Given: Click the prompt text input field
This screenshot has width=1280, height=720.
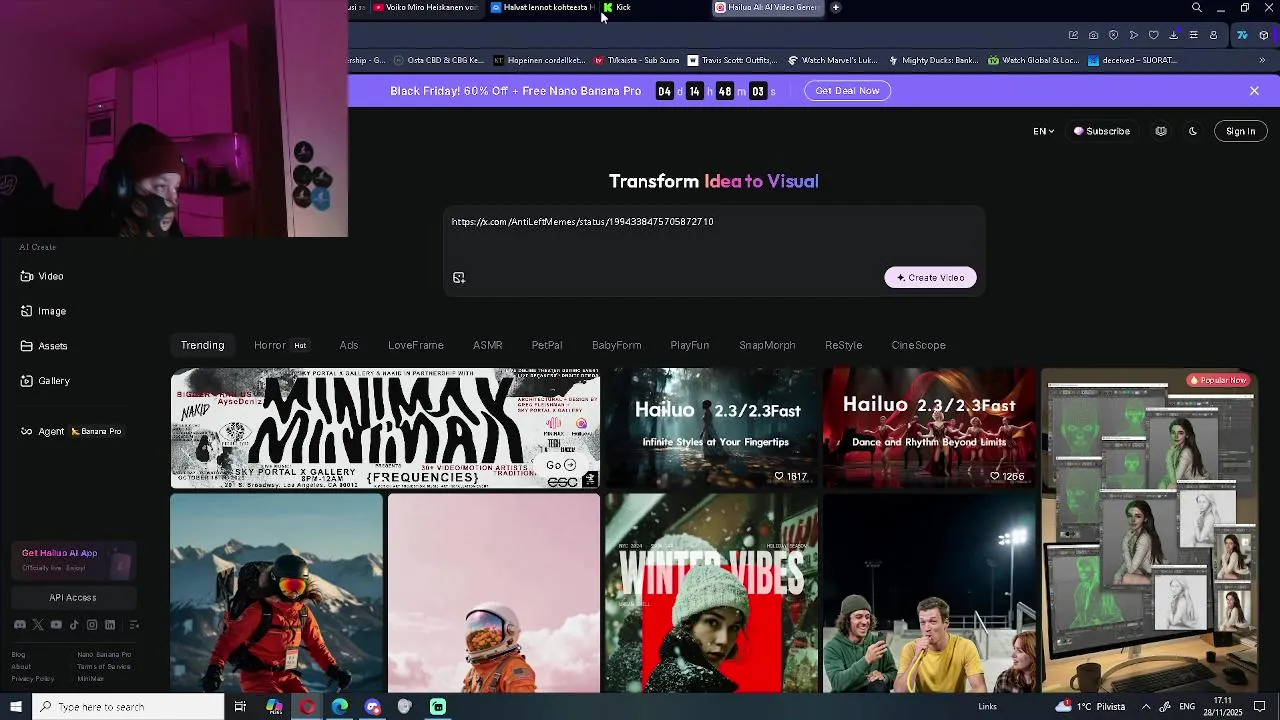Looking at the screenshot, I should pyautogui.click(x=714, y=236).
